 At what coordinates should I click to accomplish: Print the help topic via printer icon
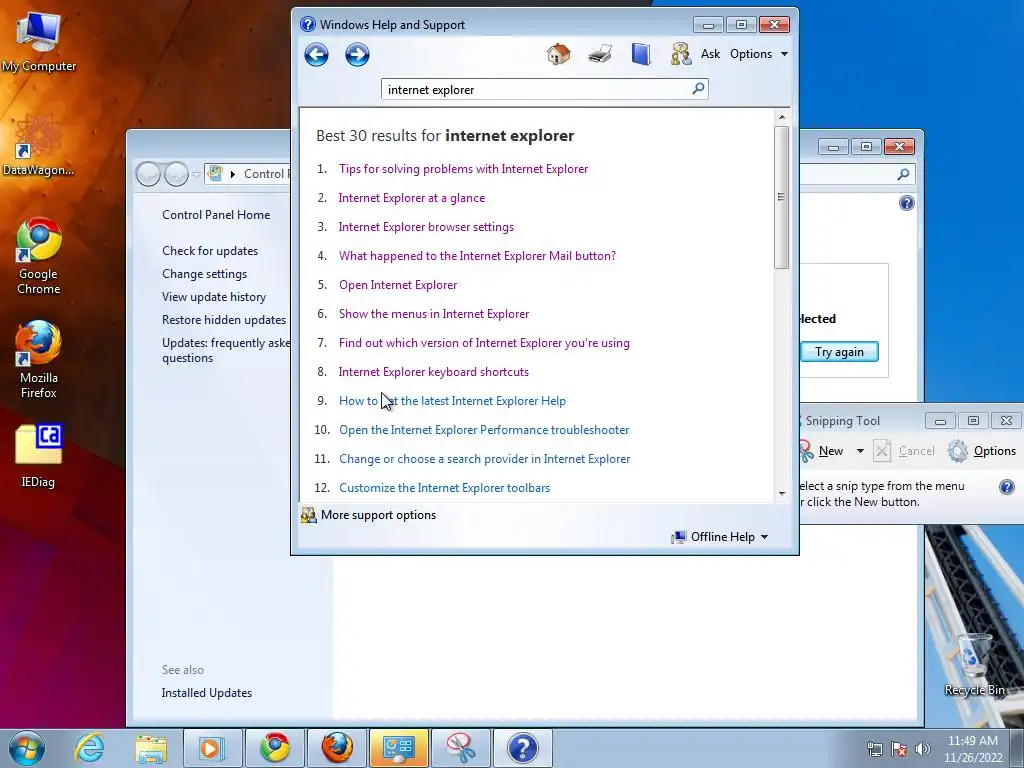(600, 54)
